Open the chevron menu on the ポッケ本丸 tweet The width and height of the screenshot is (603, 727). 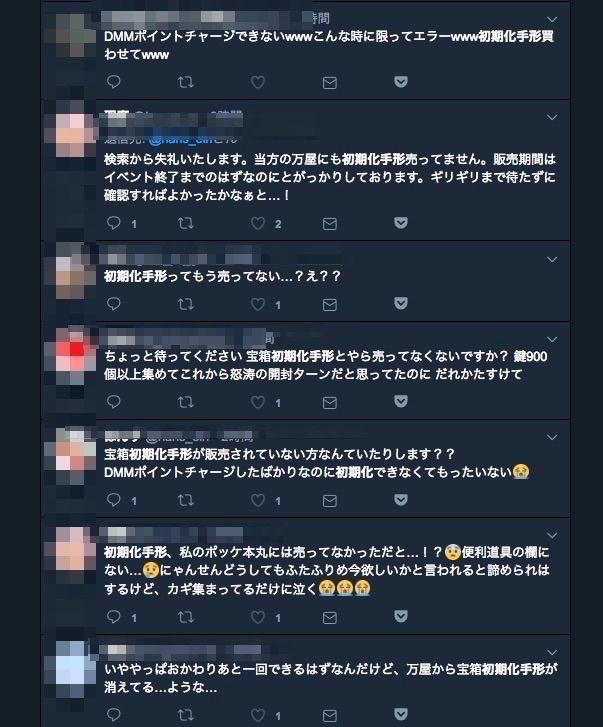click(552, 536)
